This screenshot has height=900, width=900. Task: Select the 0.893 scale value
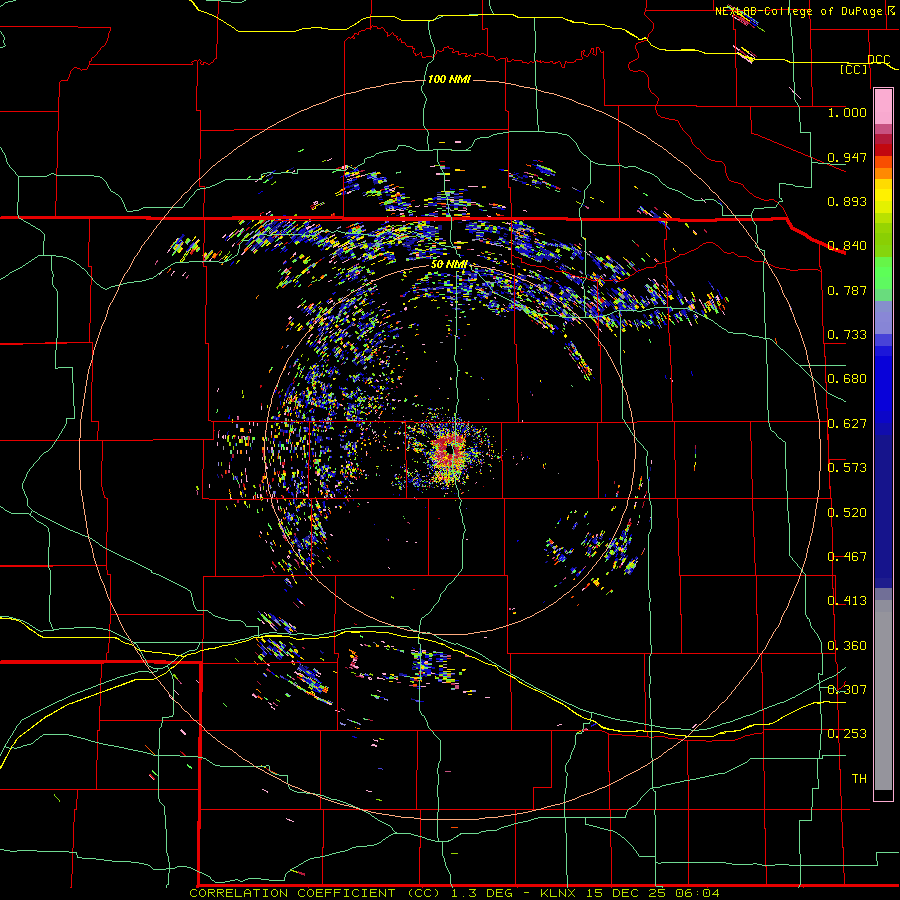(x=847, y=201)
